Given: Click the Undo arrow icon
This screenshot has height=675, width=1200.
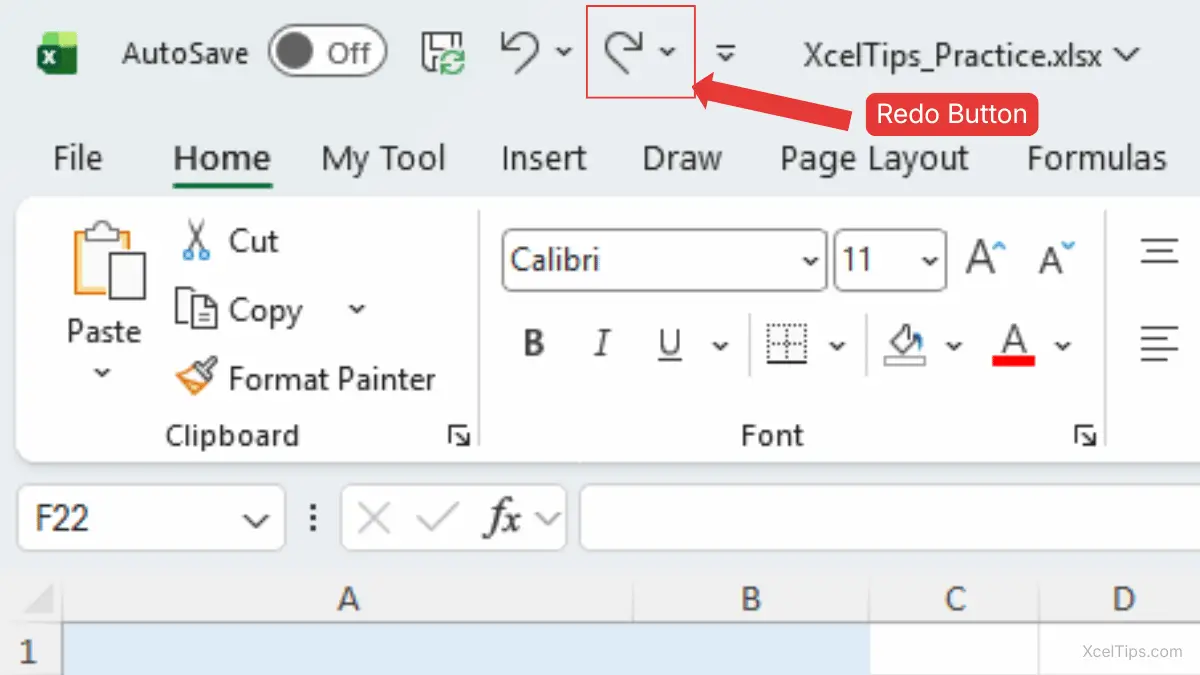Looking at the screenshot, I should tap(520, 52).
